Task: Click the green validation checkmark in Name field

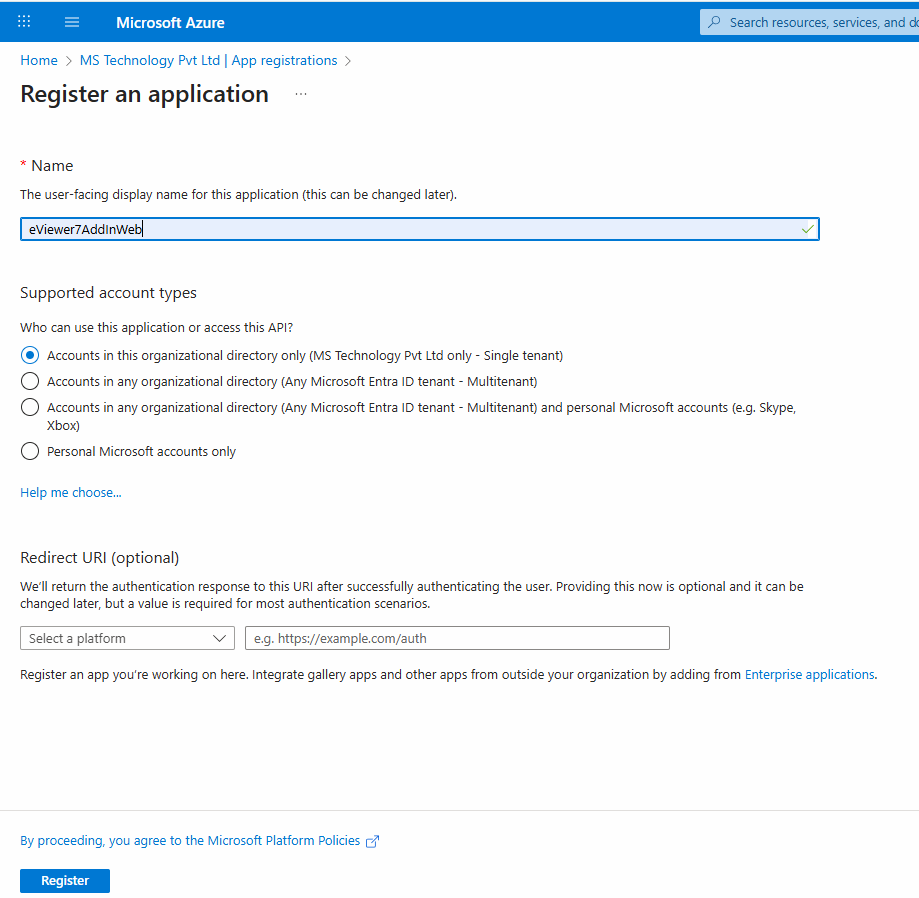Action: (807, 228)
